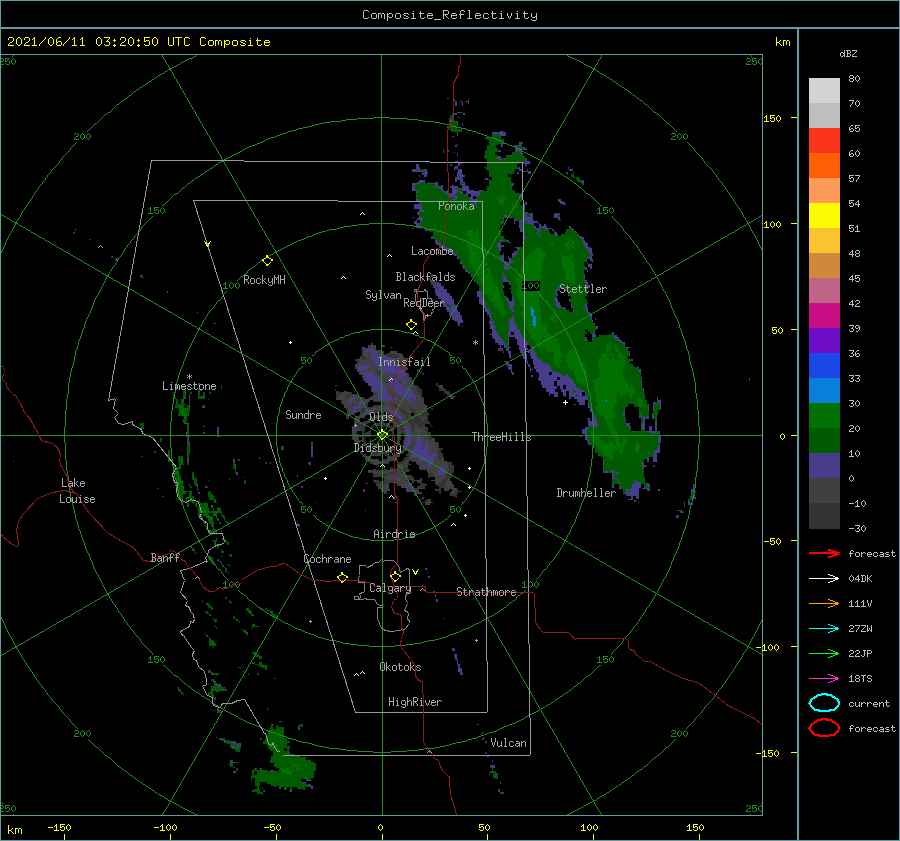The image size is (900, 841).
Task: Click the Blackfalds label
Action: tap(425, 277)
